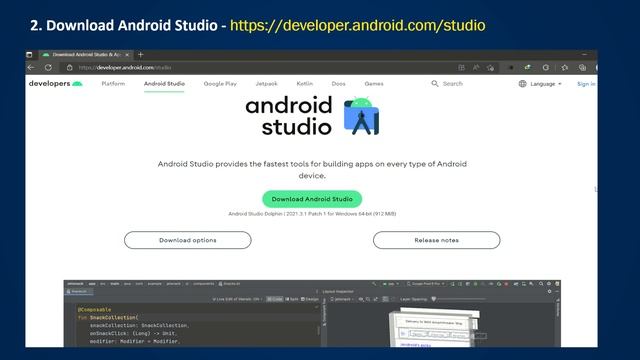Open the favorites star icon in the toolbar
This screenshot has height=360, width=640.
(x=564, y=67)
